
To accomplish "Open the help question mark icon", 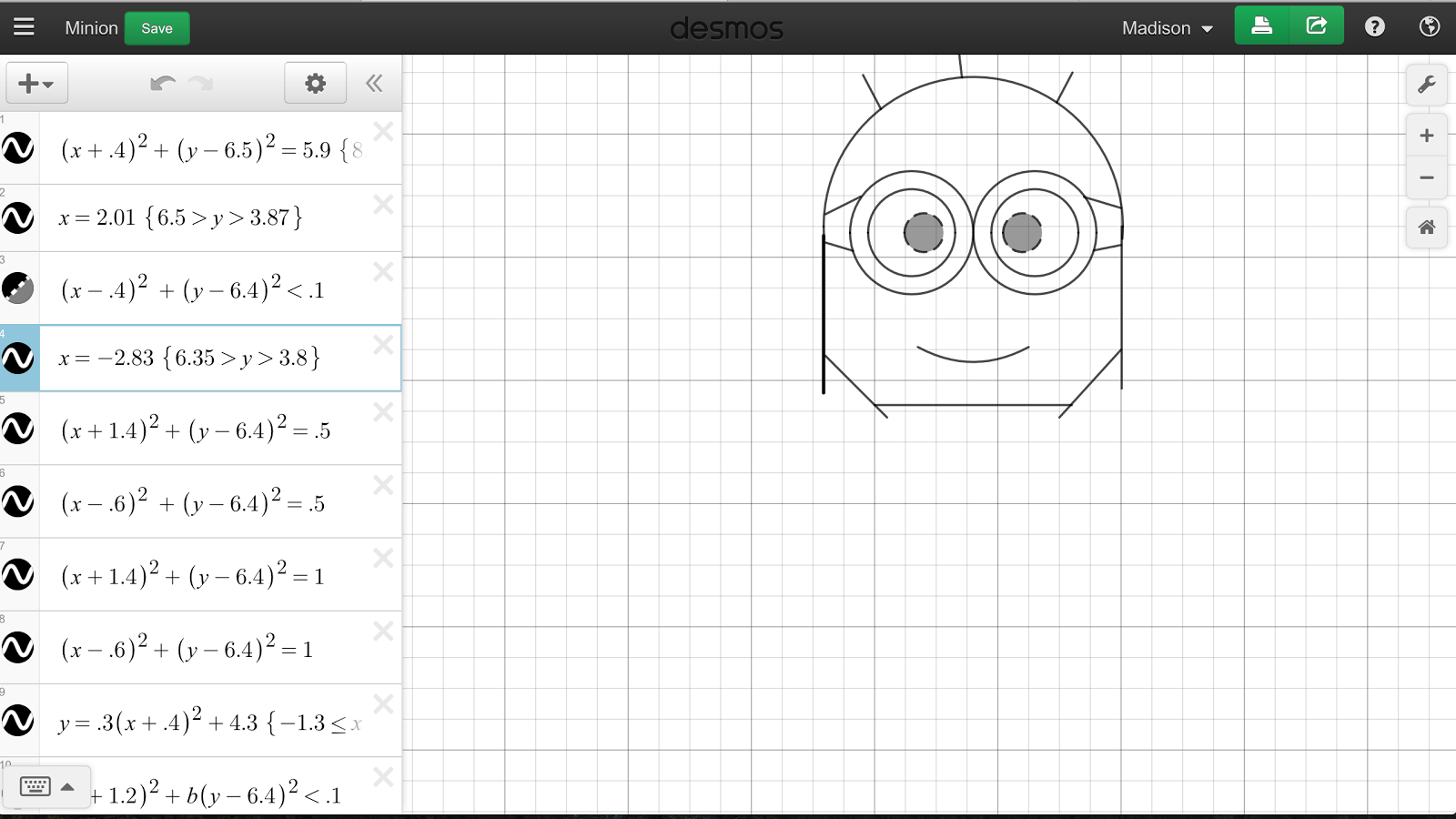I will [1375, 27].
